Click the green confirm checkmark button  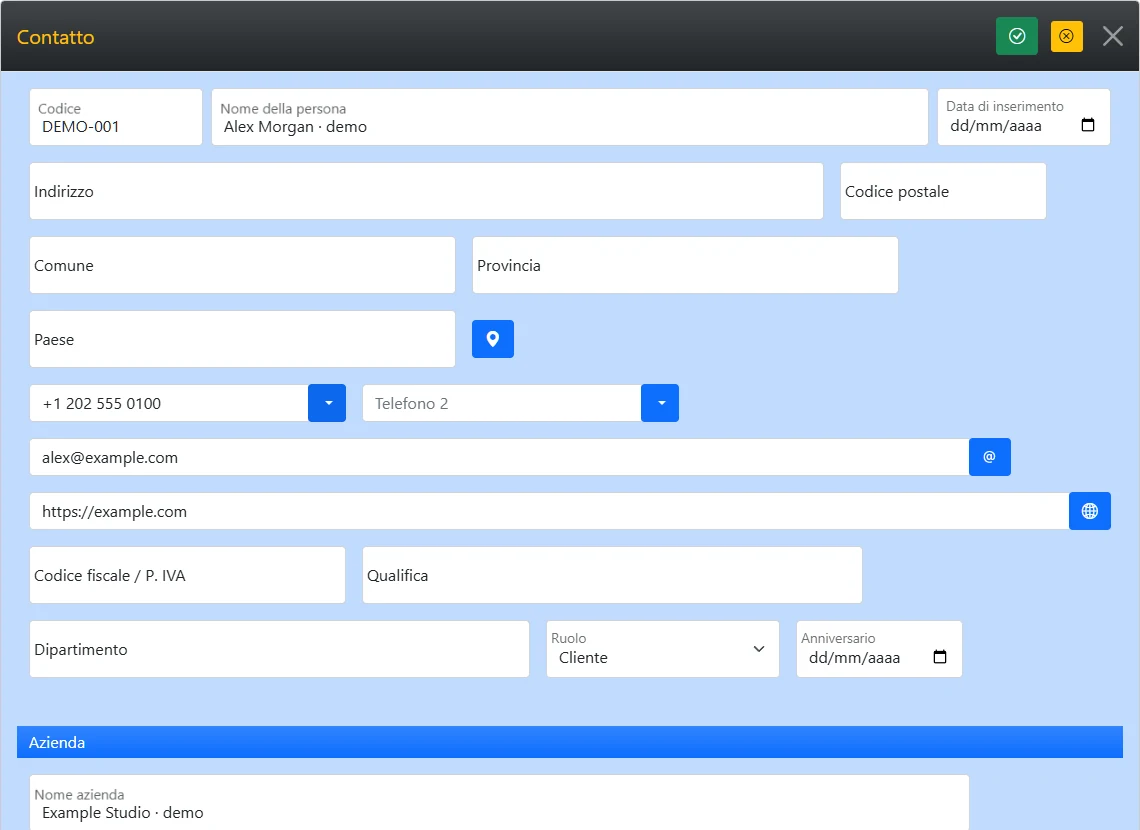(x=1016, y=36)
